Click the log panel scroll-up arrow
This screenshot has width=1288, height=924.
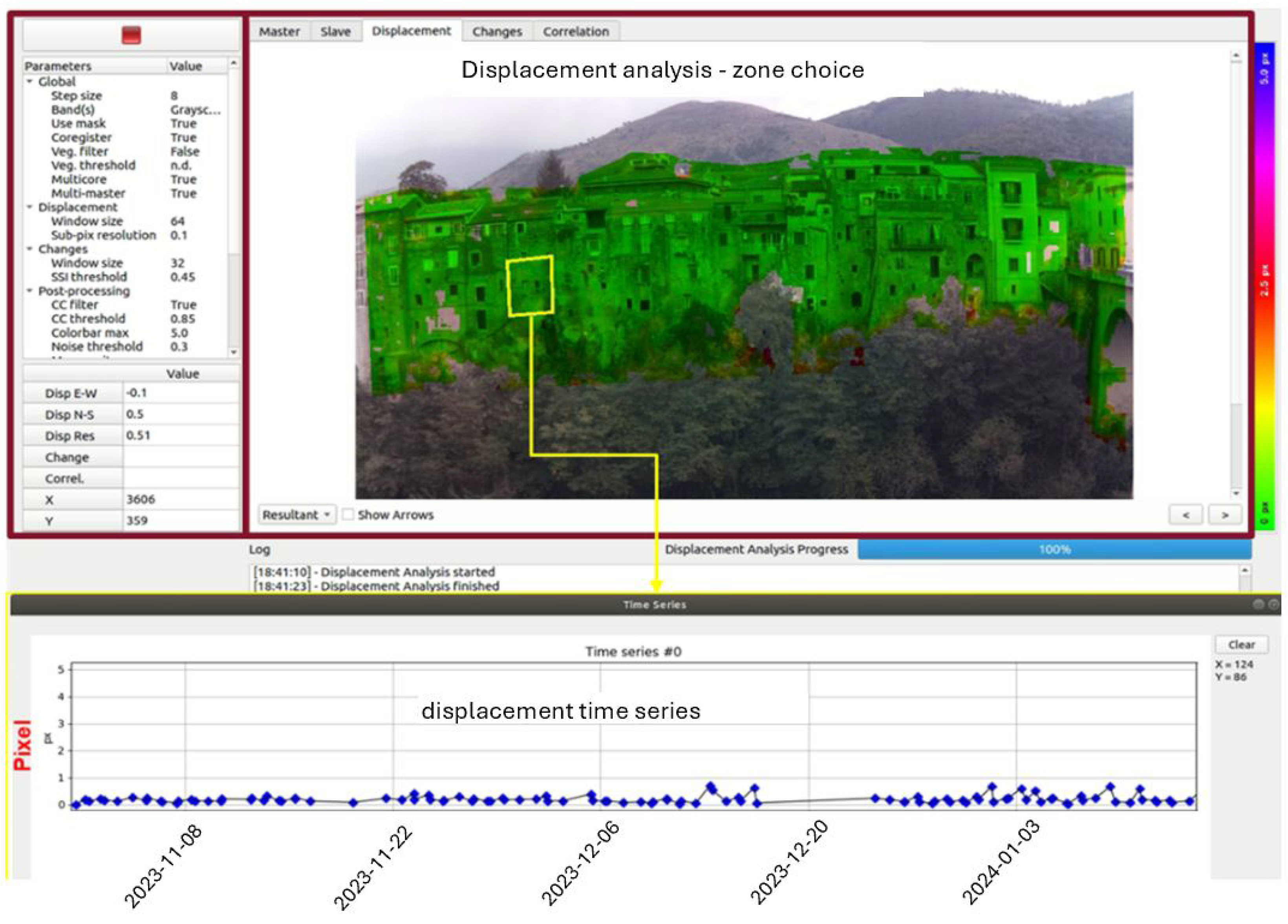[1244, 570]
